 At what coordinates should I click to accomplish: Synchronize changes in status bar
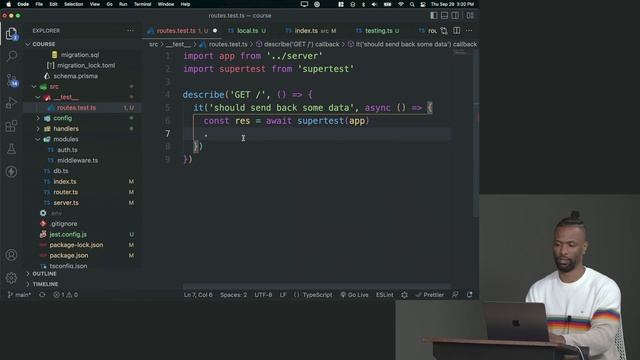42,295
